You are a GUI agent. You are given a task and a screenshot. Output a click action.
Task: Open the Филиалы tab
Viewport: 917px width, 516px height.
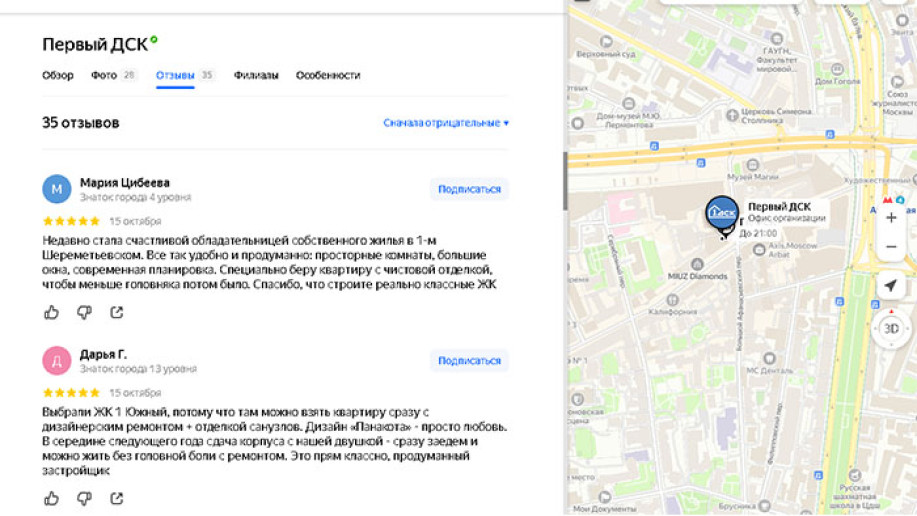pos(256,75)
